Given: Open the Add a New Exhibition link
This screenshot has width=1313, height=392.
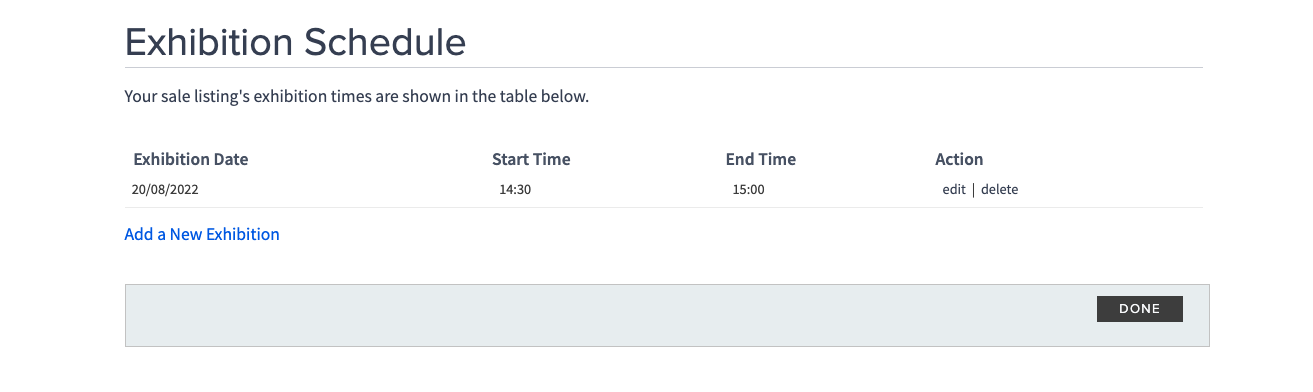Looking at the screenshot, I should point(202,234).
